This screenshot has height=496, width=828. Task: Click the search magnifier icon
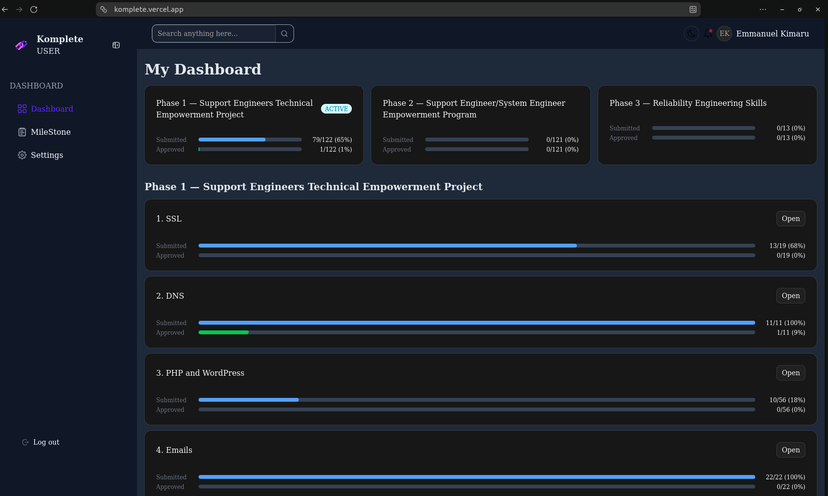tap(284, 34)
